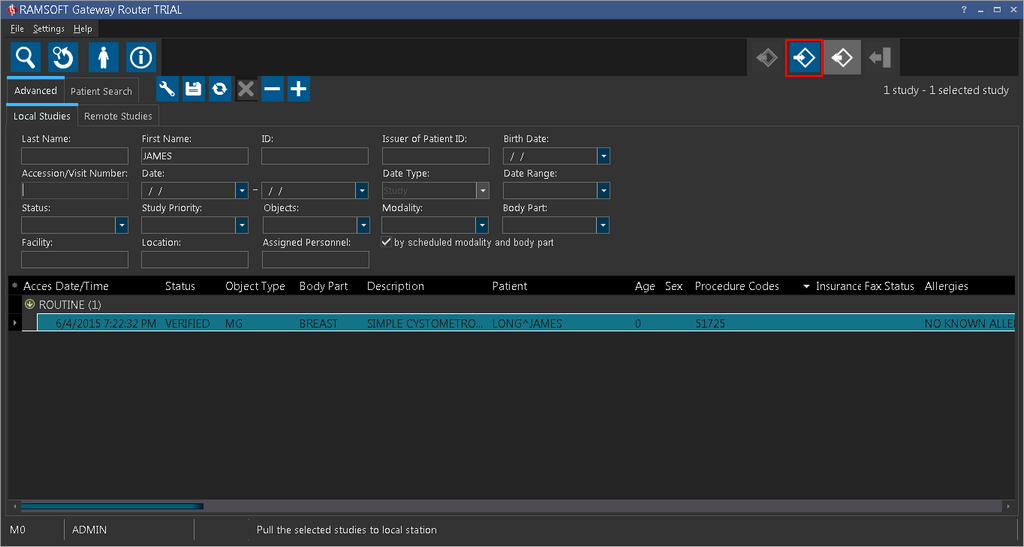The image size is (1024, 547).
Task: Toggle 'by scheduled modality and body part' checkbox
Action: (387, 242)
